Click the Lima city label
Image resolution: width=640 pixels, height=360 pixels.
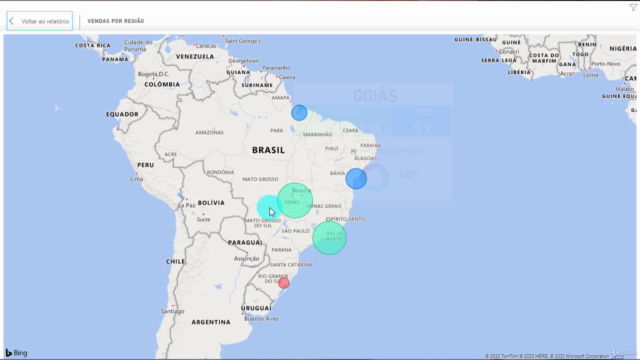point(136,179)
